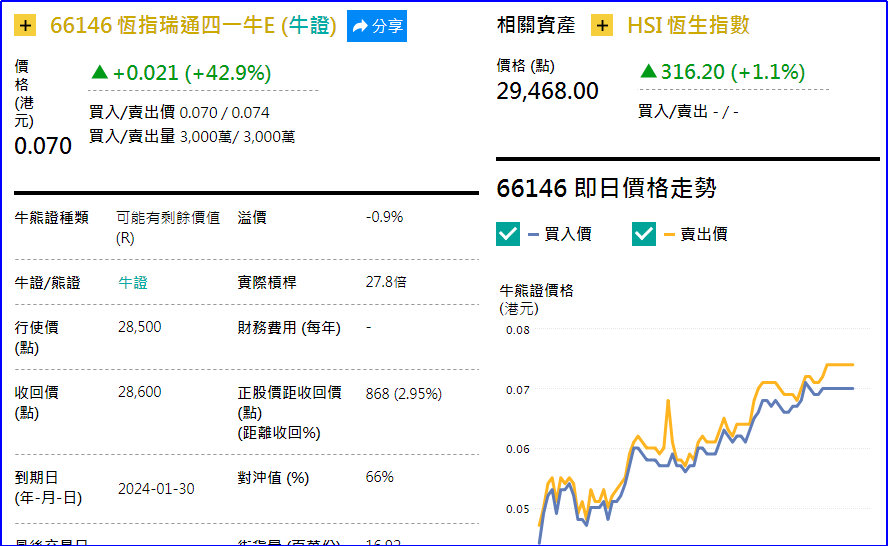The width and height of the screenshot is (888, 546).
Task: Select HSI change 316.20 (+1.1%)
Action: click(x=723, y=72)
